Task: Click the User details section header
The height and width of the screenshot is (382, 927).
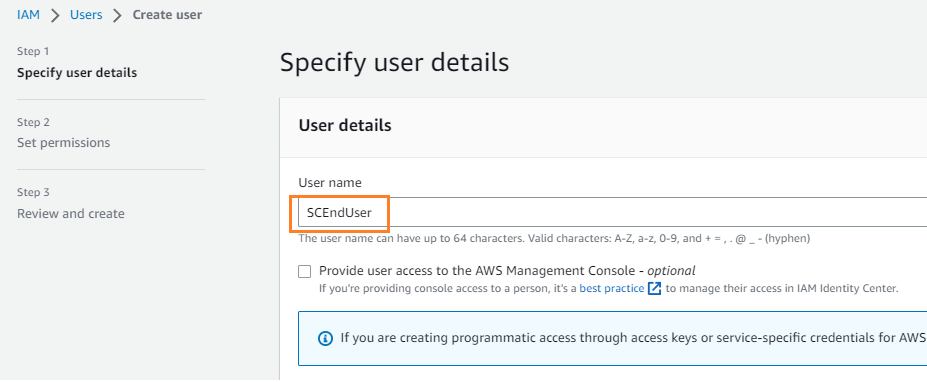Action: pyautogui.click(x=345, y=125)
